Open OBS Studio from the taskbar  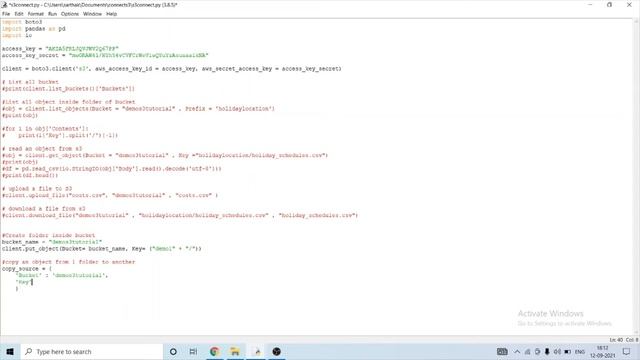click(277, 351)
